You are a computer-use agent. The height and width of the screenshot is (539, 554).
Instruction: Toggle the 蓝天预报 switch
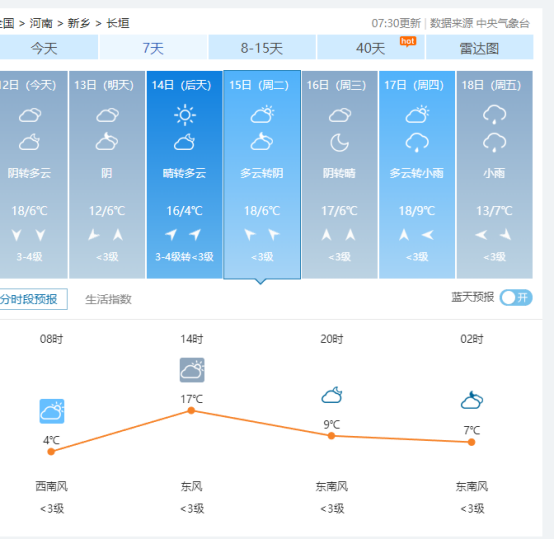pos(516,297)
